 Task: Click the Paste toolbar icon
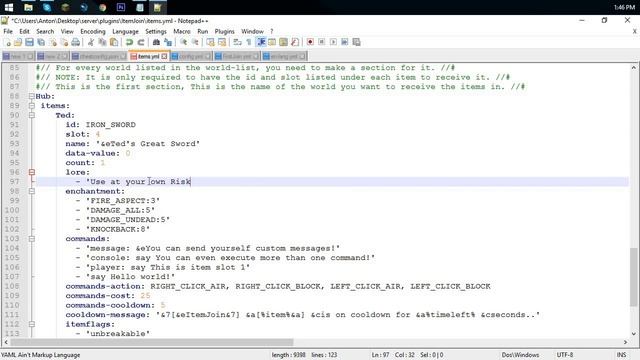[114, 42]
